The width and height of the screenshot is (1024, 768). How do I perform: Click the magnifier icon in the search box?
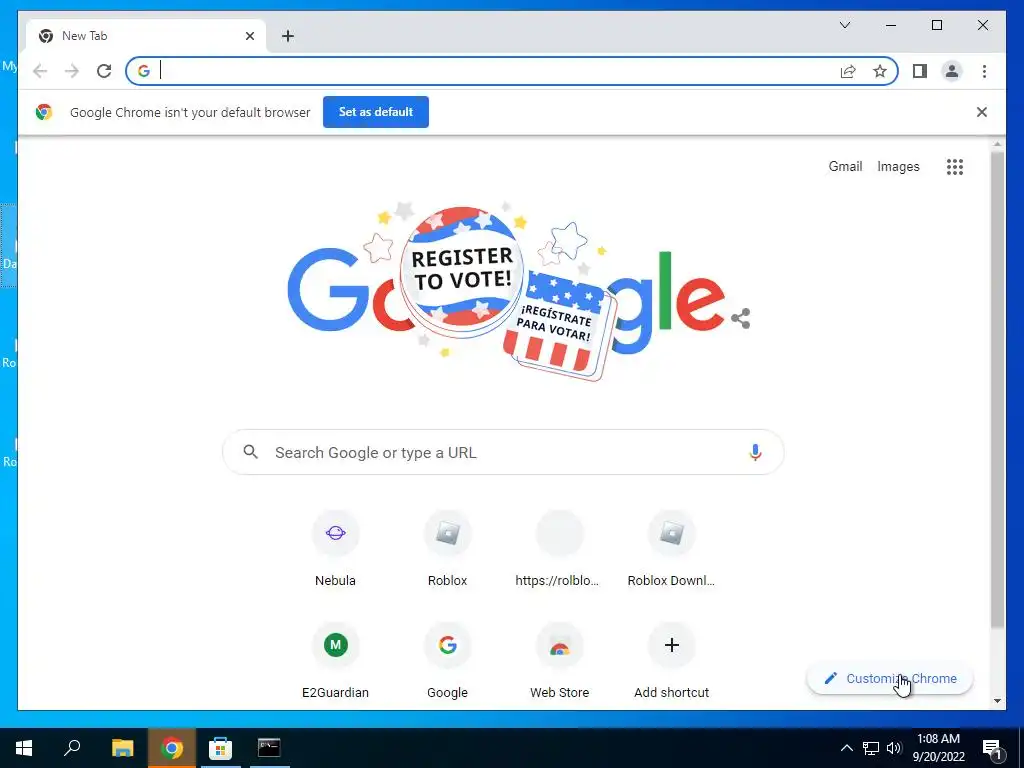coord(251,451)
